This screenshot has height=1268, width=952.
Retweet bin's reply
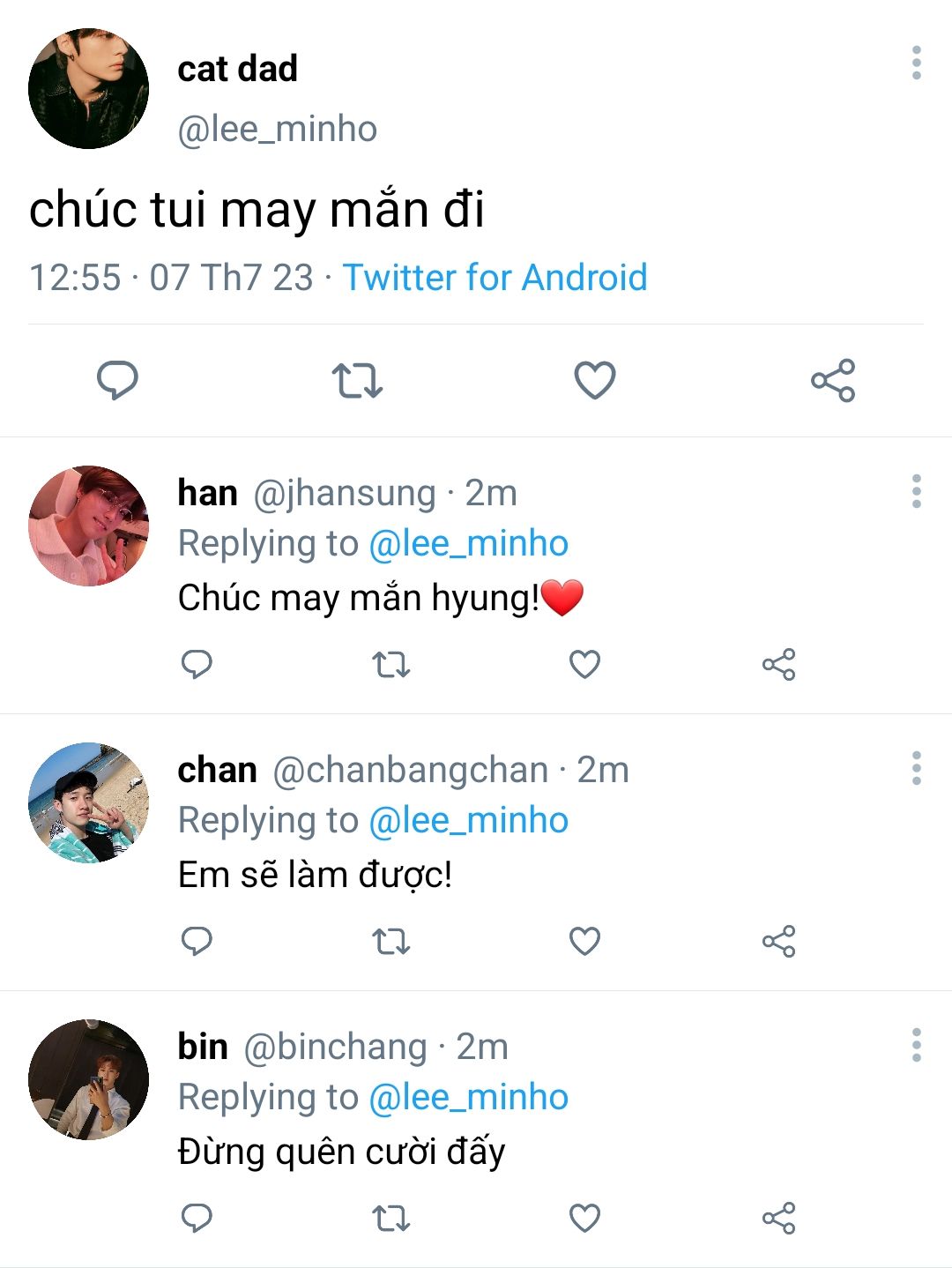pos(391,1218)
